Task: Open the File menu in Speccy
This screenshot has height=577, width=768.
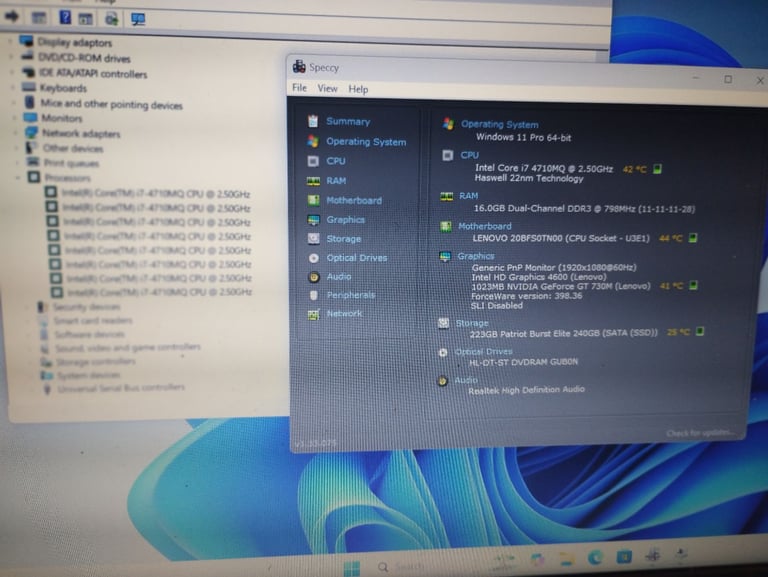Action: pos(299,88)
